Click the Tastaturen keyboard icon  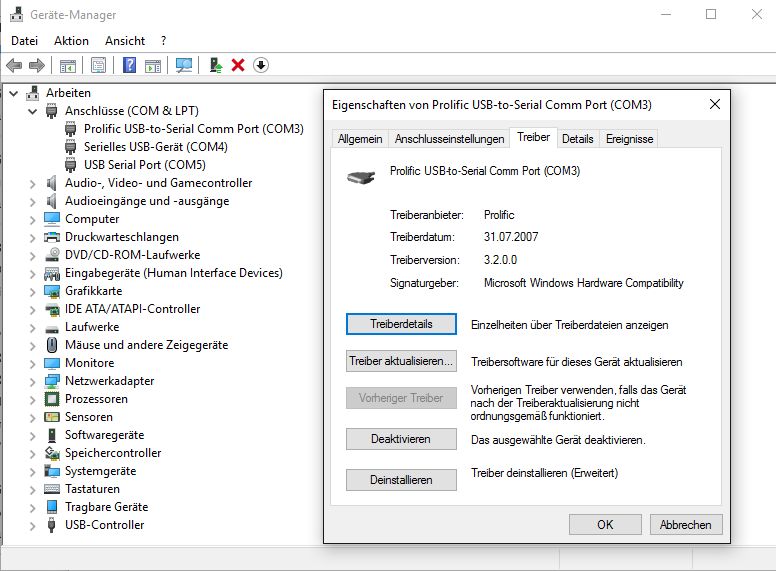coord(51,489)
